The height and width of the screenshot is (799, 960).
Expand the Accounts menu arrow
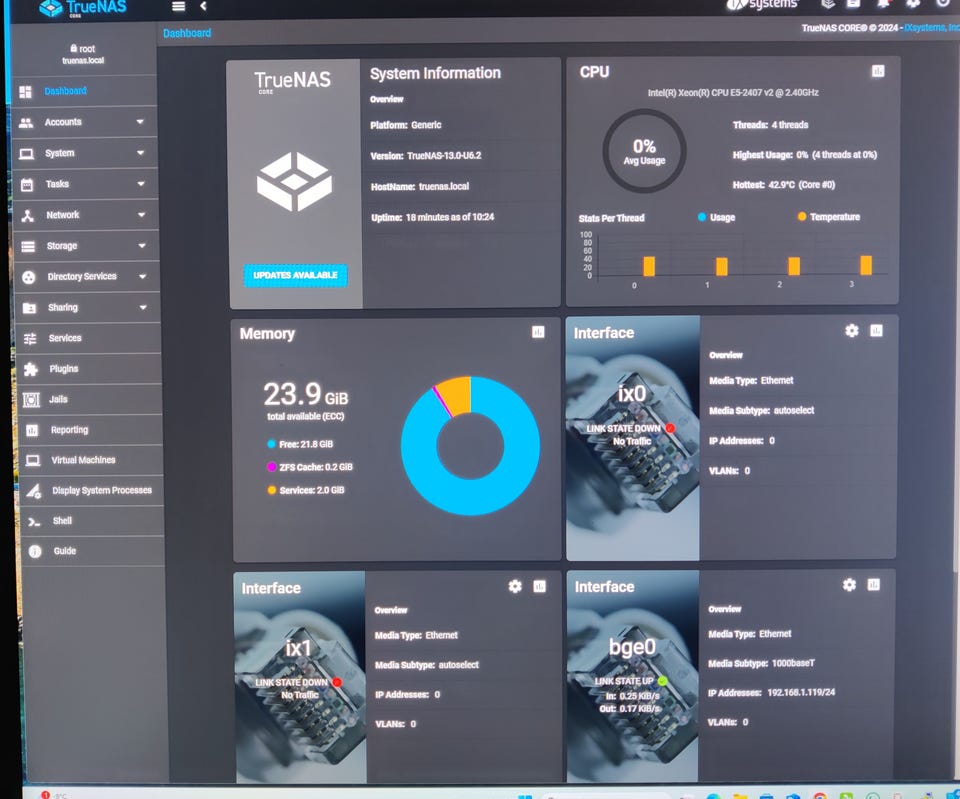140,122
